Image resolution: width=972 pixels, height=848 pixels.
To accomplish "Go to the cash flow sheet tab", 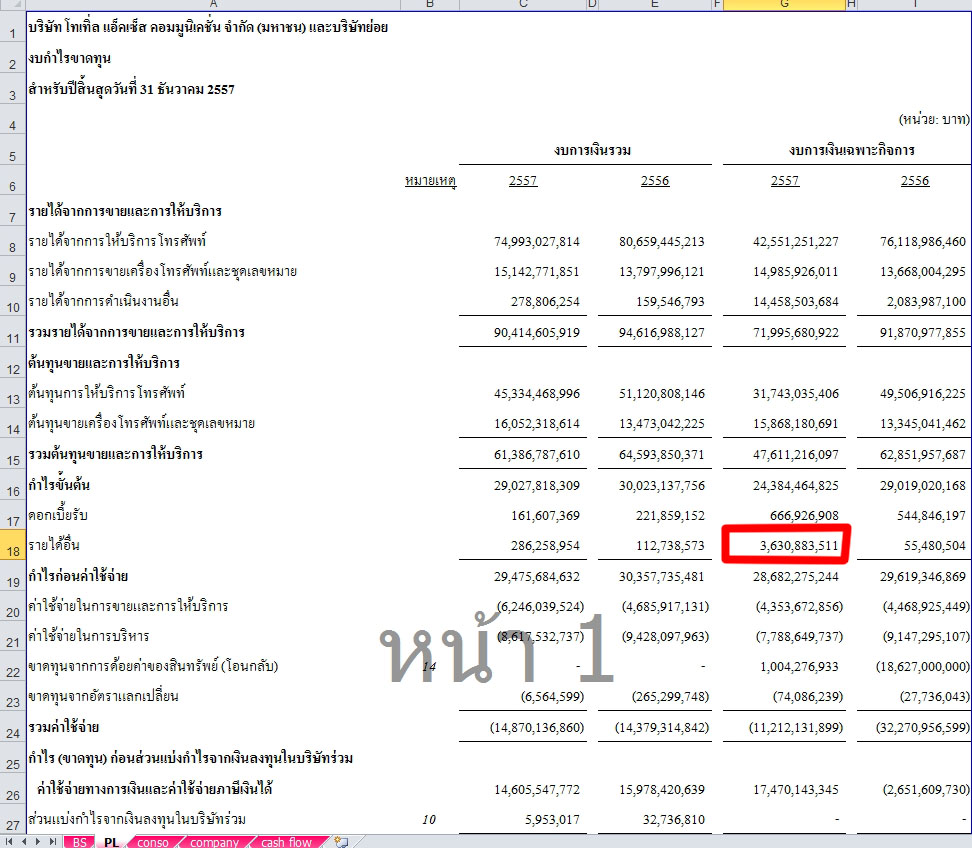I will (286, 842).
